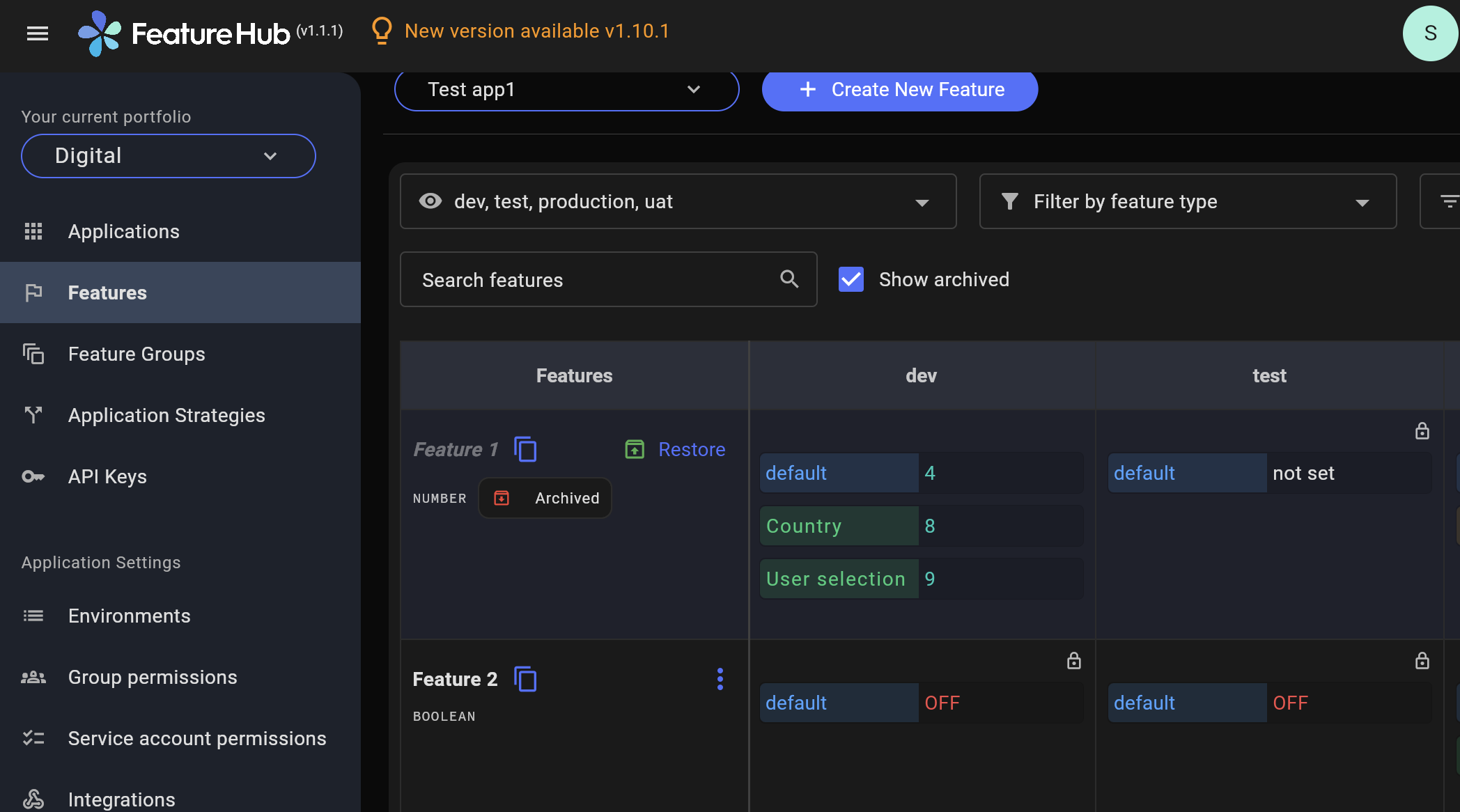1460x812 pixels.
Task: Copy the Feature 1 key icon
Action: pyautogui.click(x=525, y=449)
